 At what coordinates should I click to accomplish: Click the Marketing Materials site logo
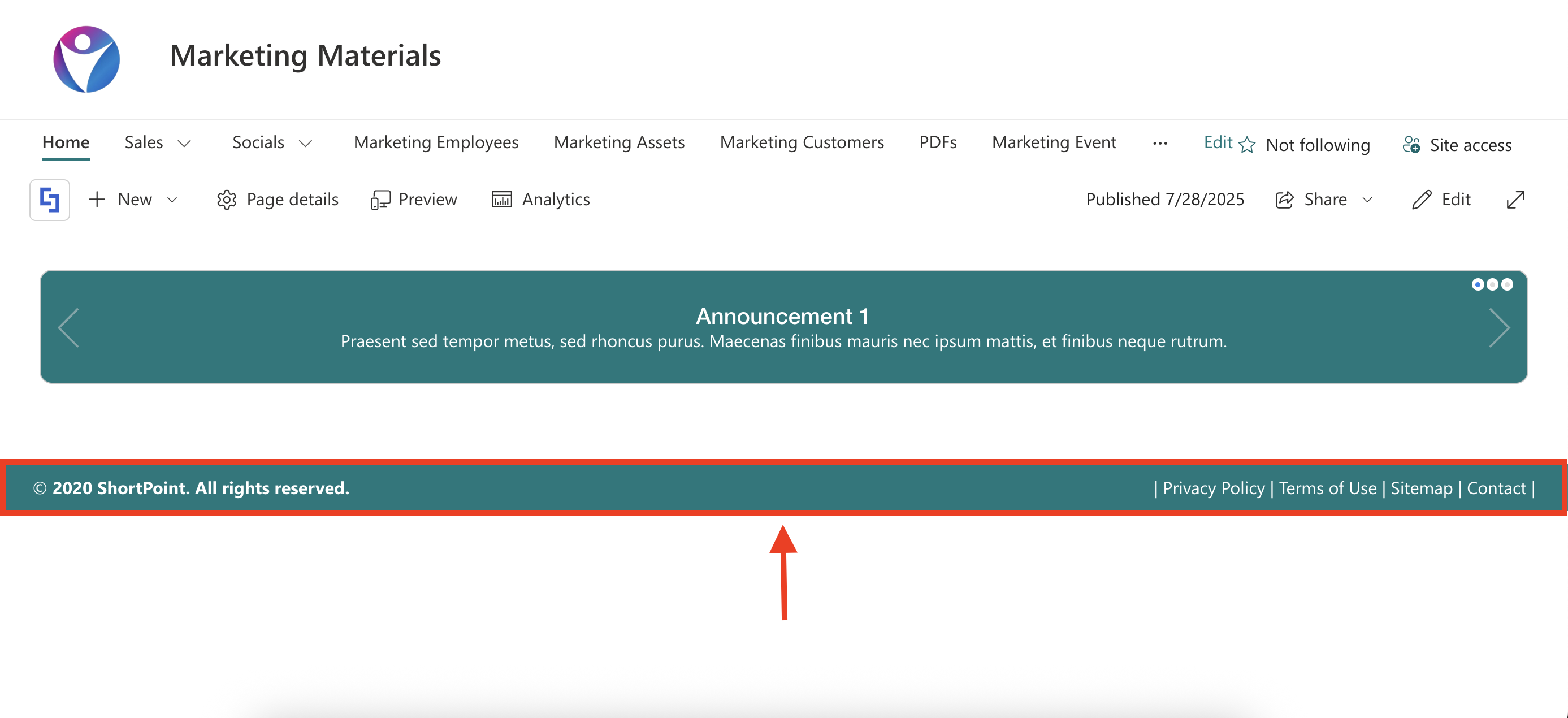click(x=86, y=59)
